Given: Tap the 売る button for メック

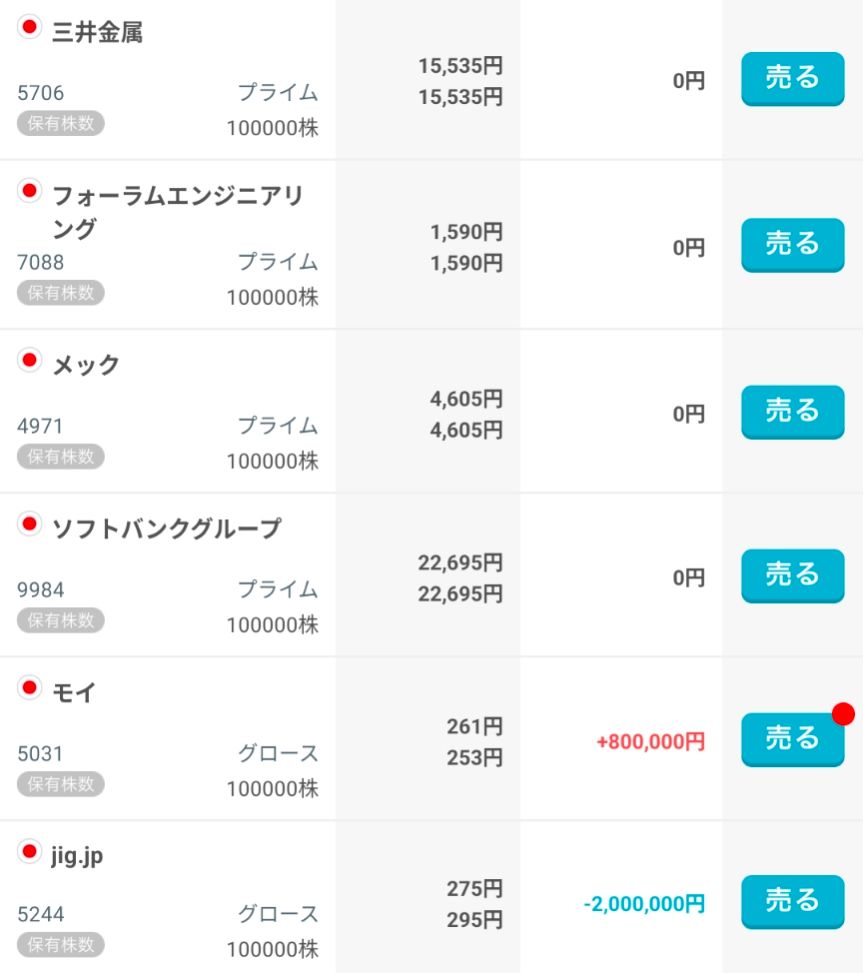Looking at the screenshot, I should [x=792, y=412].
